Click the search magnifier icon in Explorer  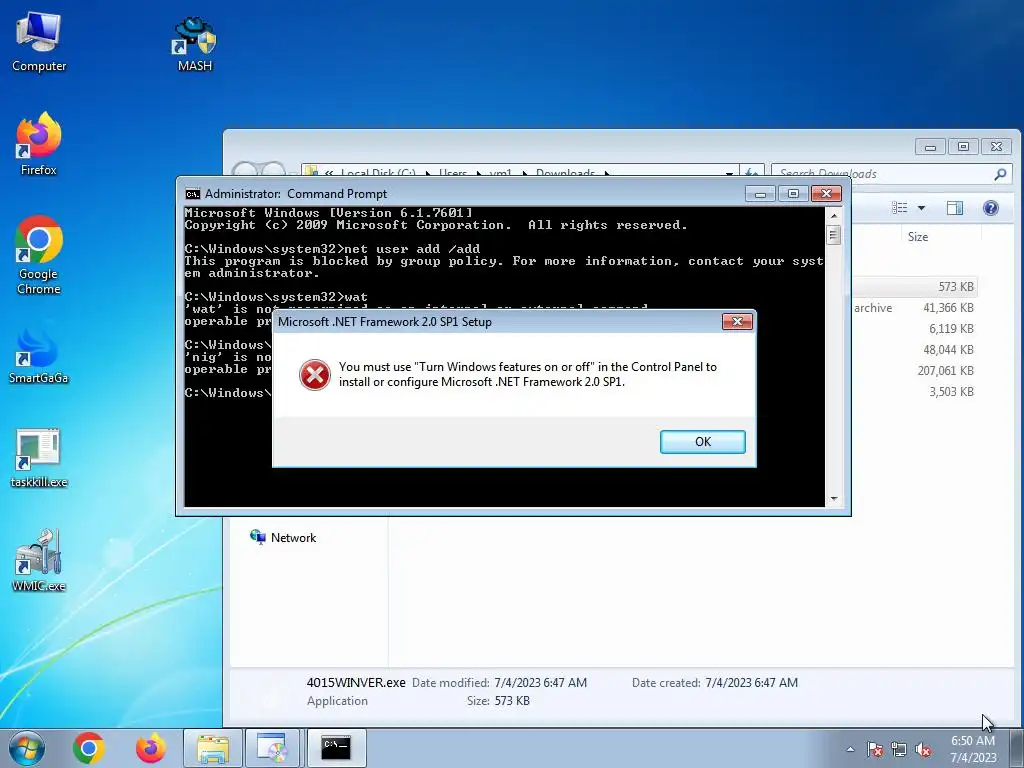coord(1000,174)
